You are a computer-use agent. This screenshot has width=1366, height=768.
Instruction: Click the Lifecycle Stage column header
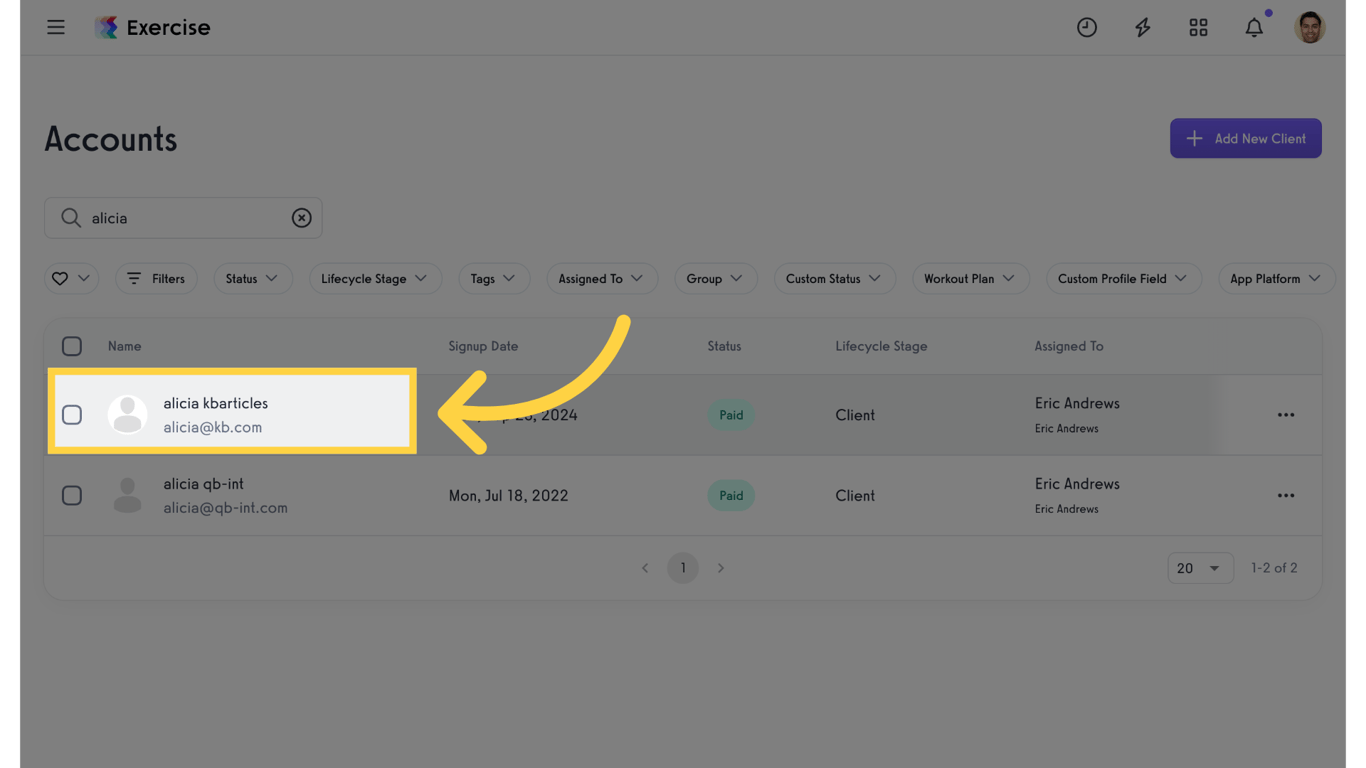pyautogui.click(x=881, y=346)
